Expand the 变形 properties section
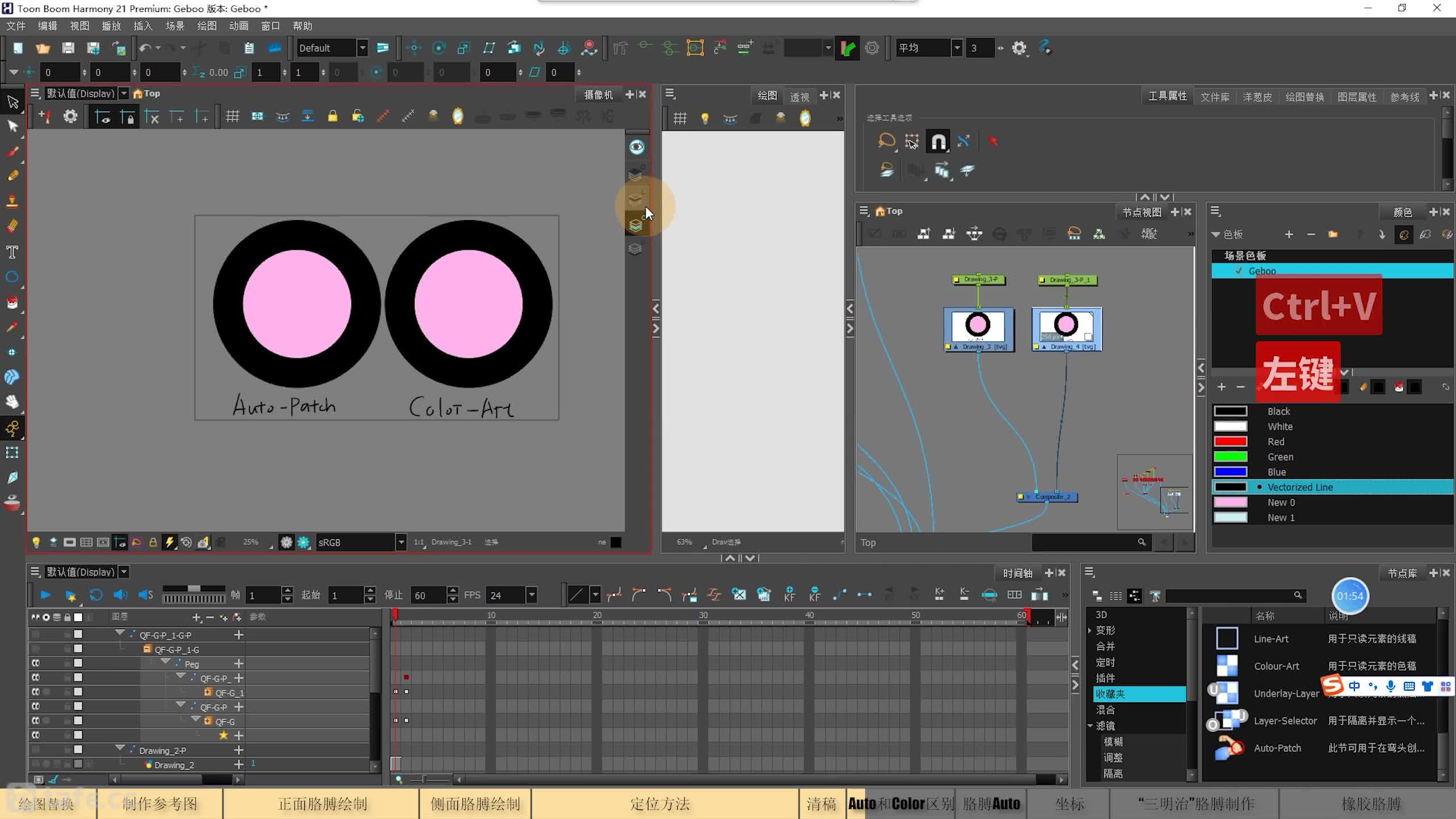Image resolution: width=1456 pixels, height=819 pixels. (x=1092, y=630)
